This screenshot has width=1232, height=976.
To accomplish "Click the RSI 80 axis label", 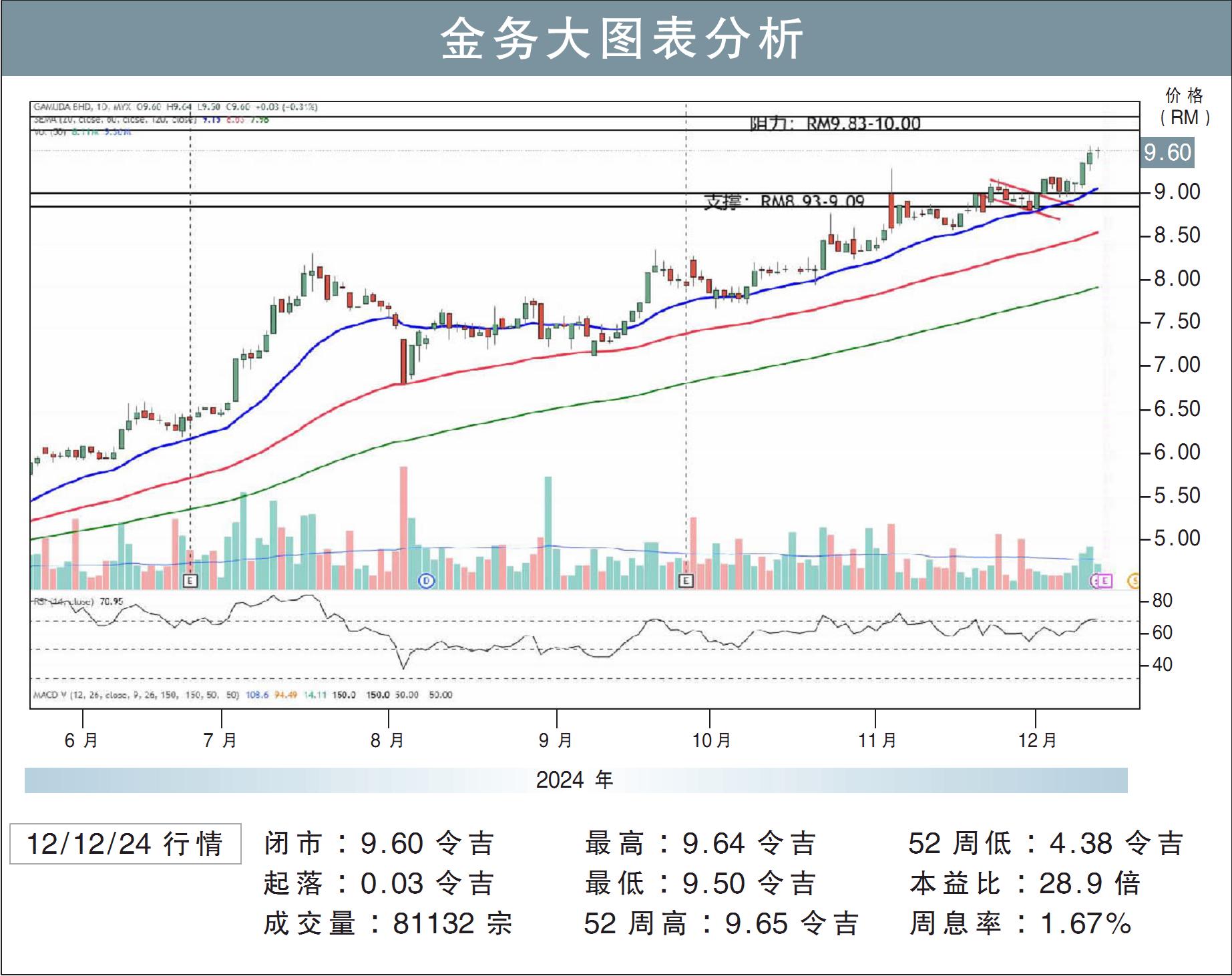I will 1163,601.
